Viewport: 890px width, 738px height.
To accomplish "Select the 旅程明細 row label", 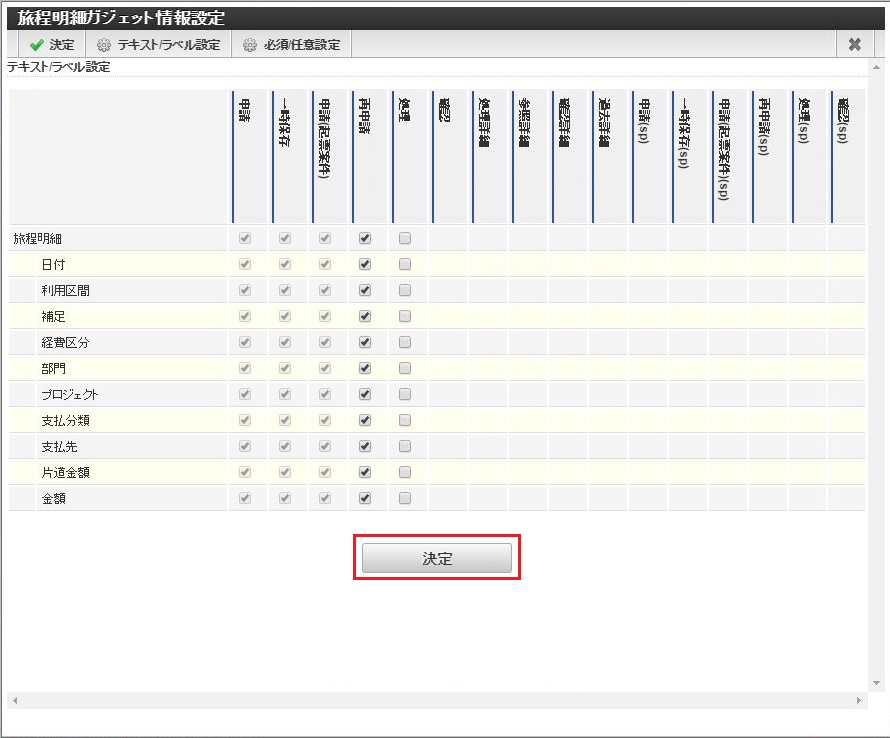I will [37, 239].
